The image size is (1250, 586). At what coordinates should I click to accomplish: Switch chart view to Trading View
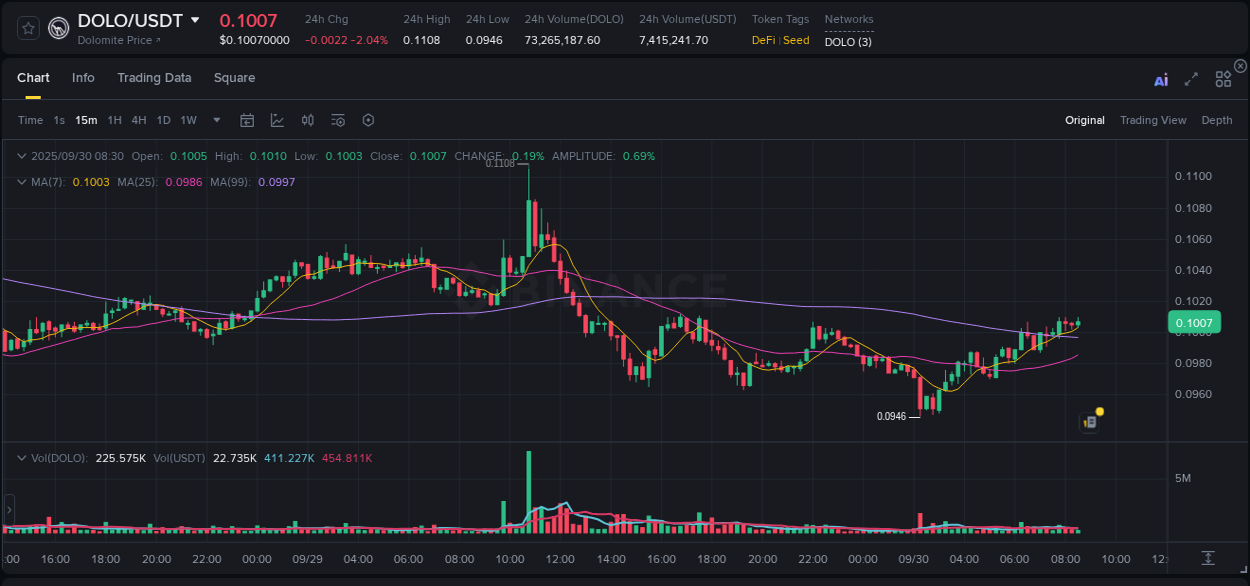click(1153, 120)
